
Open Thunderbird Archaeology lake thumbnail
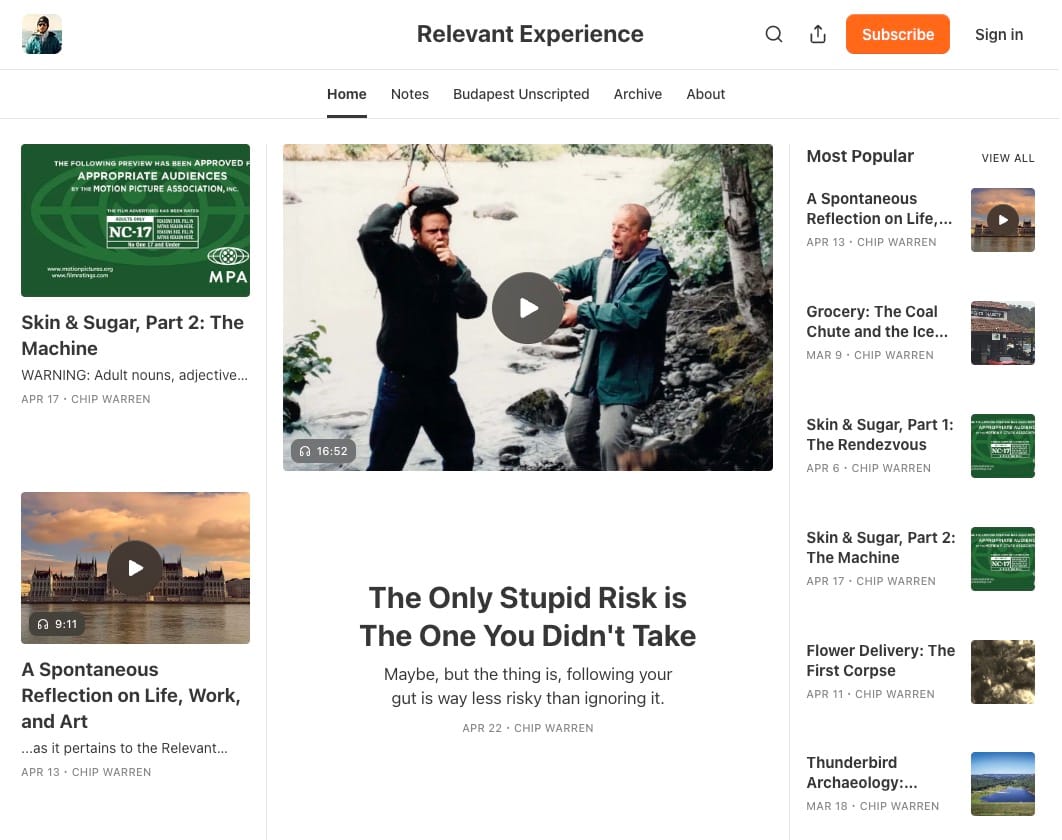[1002, 784]
